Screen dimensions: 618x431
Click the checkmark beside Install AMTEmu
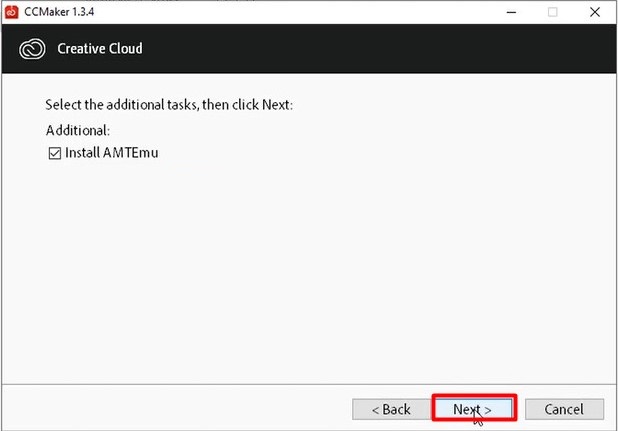pos(54,154)
